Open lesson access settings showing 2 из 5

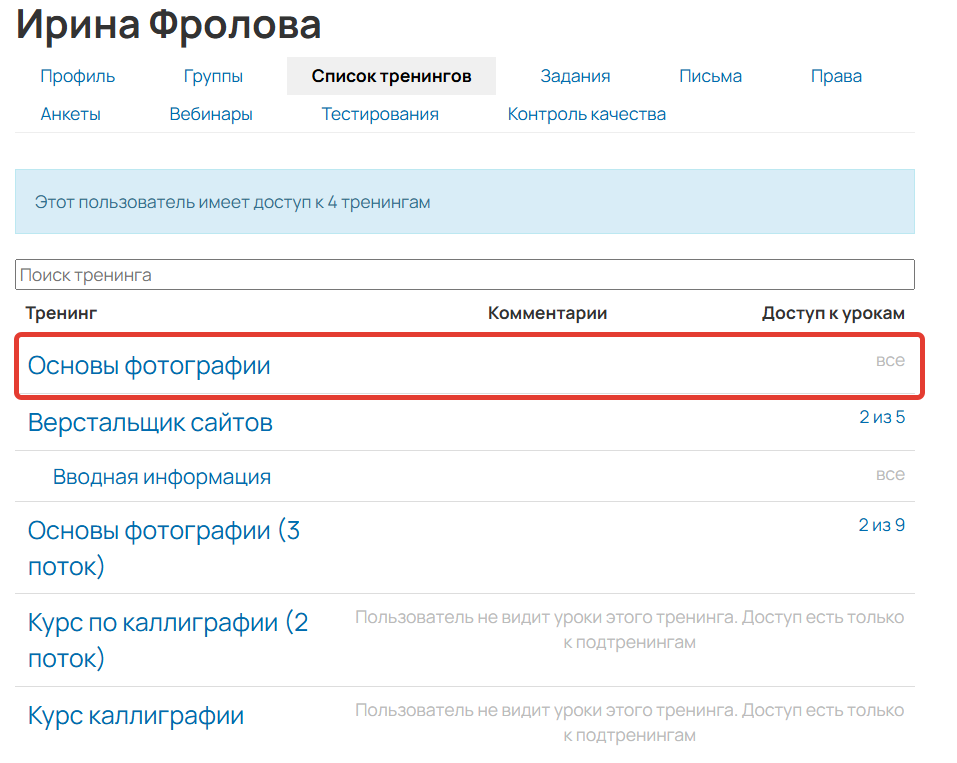point(881,416)
